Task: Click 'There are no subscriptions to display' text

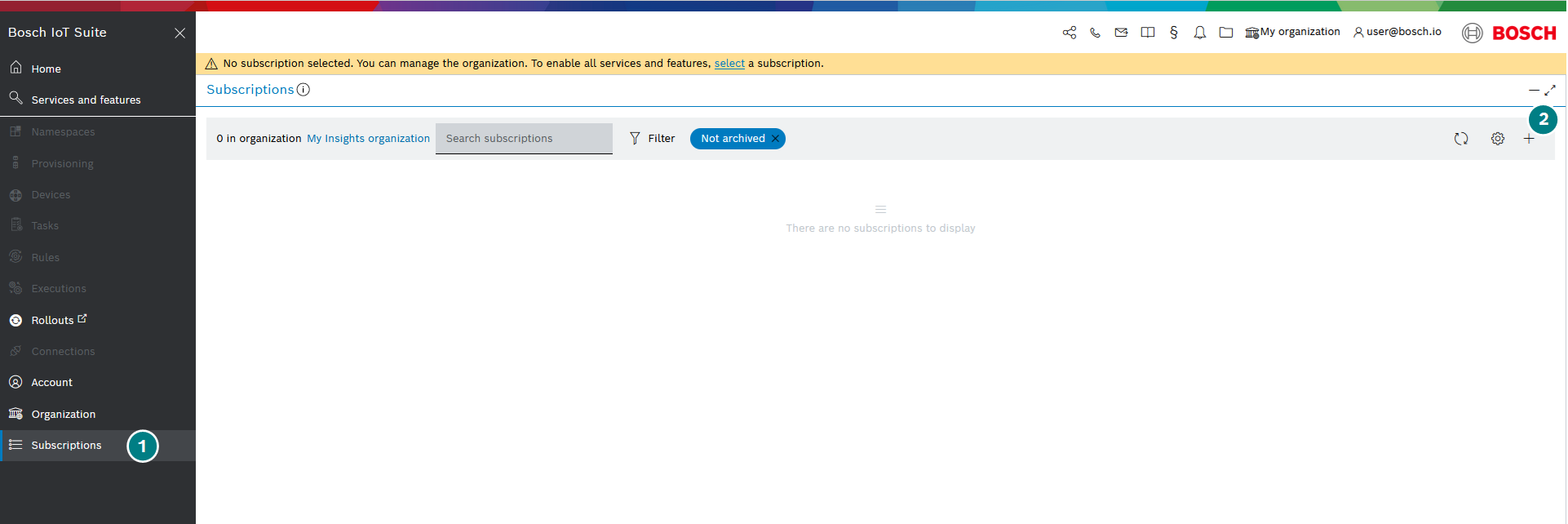Action: point(880,229)
